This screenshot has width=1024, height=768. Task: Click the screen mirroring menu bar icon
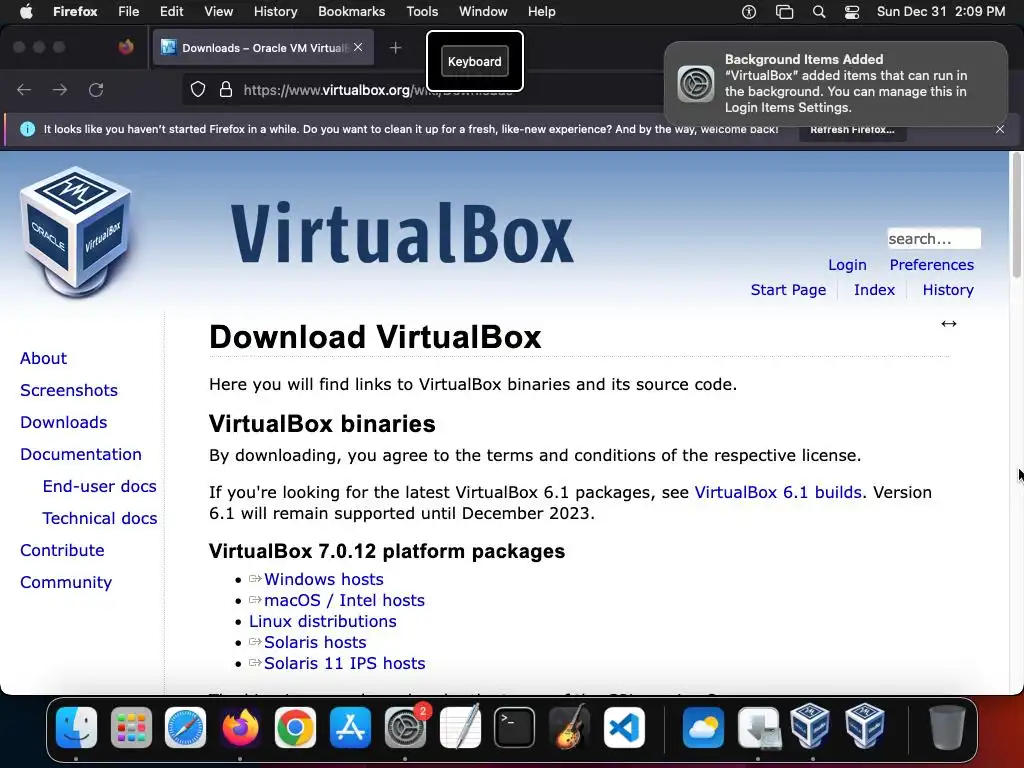784,12
